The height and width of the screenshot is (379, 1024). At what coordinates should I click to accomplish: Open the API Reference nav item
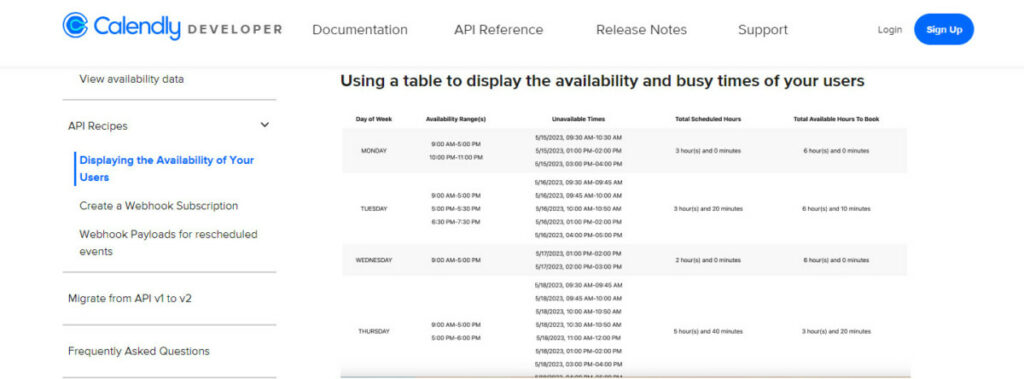click(499, 30)
